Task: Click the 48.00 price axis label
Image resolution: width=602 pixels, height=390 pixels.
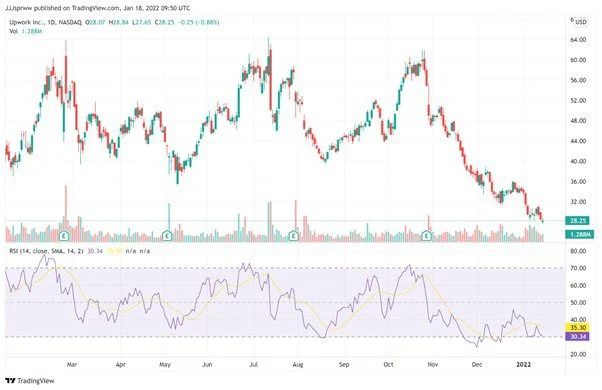Action: tap(579, 121)
